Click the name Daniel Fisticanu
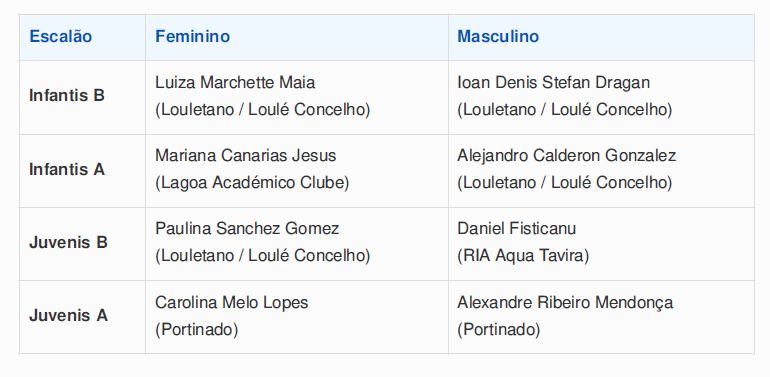Viewport: 770px width, 377px height. pyautogui.click(x=517, y=229)
